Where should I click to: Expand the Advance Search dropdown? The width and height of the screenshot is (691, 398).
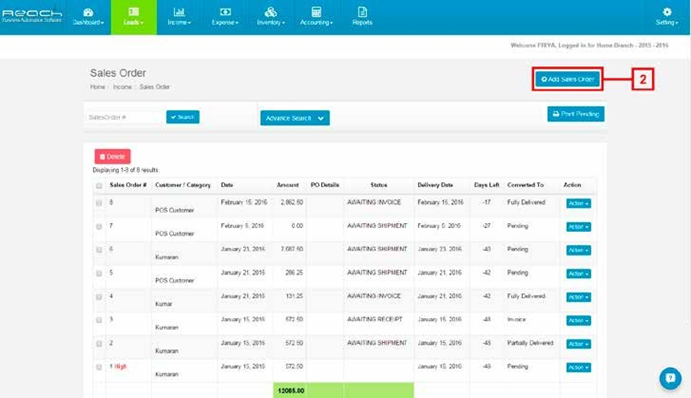[x=295, y=118]
